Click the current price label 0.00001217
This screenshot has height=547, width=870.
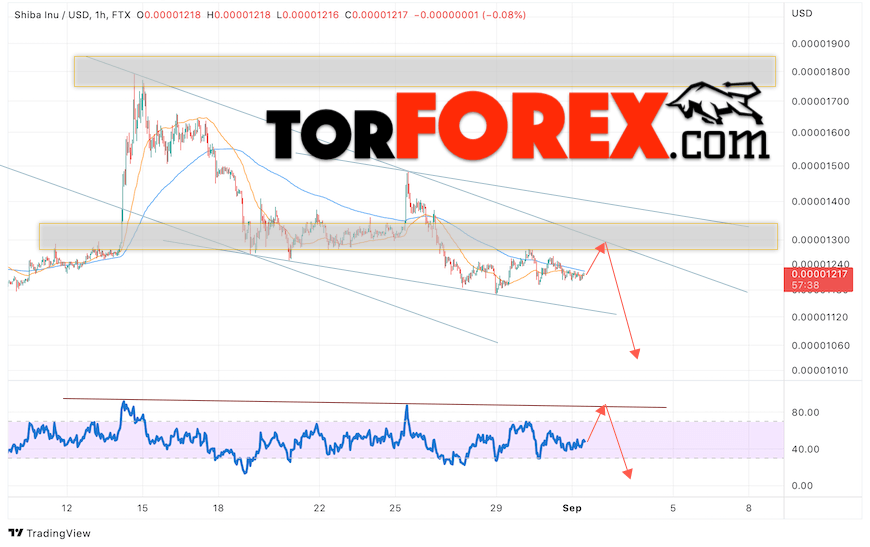(820, 274)
